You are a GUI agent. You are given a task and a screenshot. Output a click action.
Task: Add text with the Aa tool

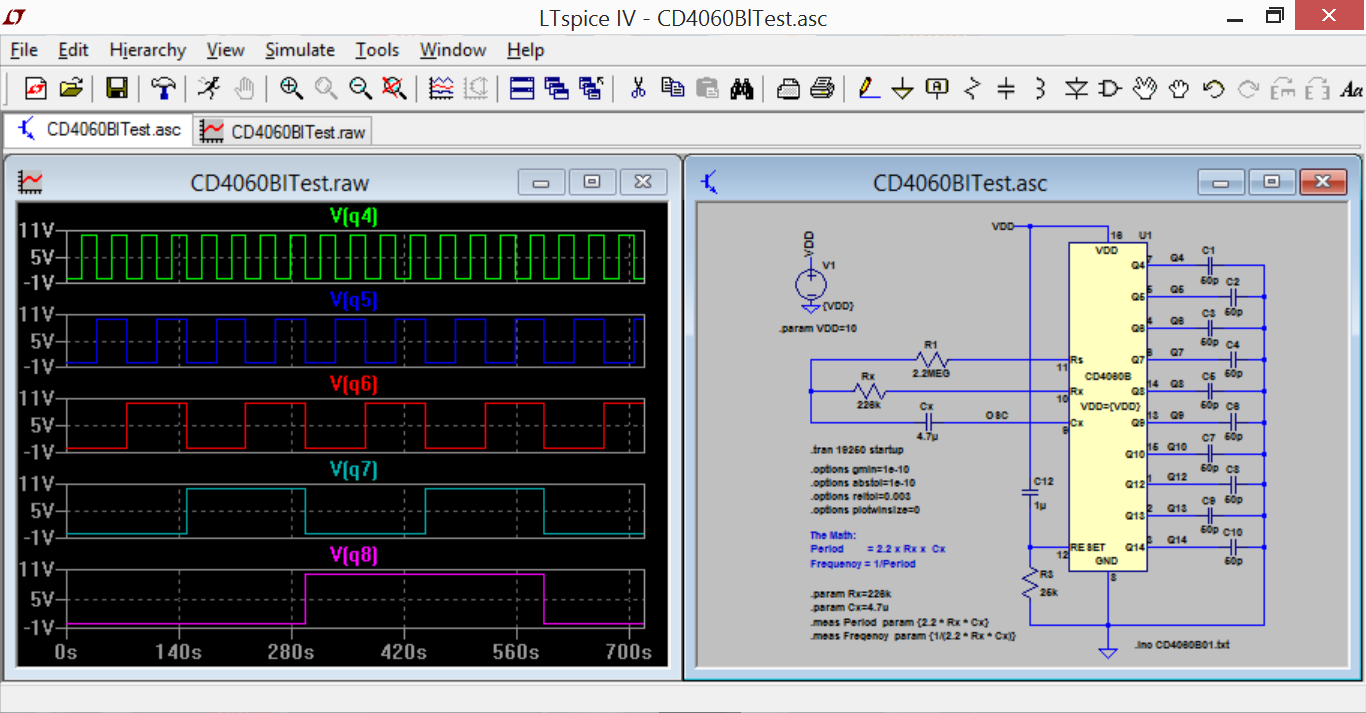click(1351, 89)
